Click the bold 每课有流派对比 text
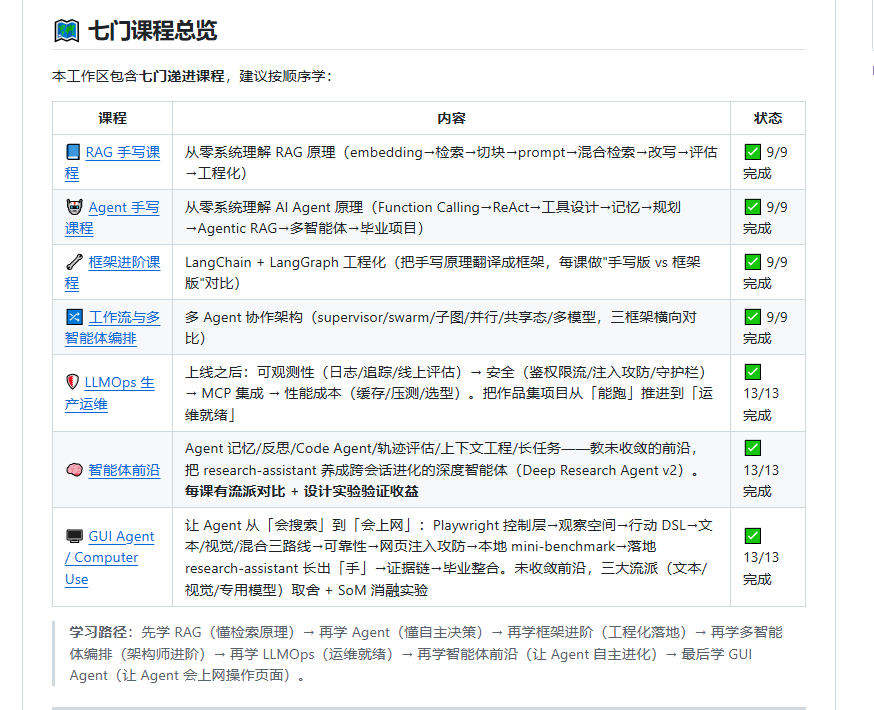 click(x=302, y=492)
